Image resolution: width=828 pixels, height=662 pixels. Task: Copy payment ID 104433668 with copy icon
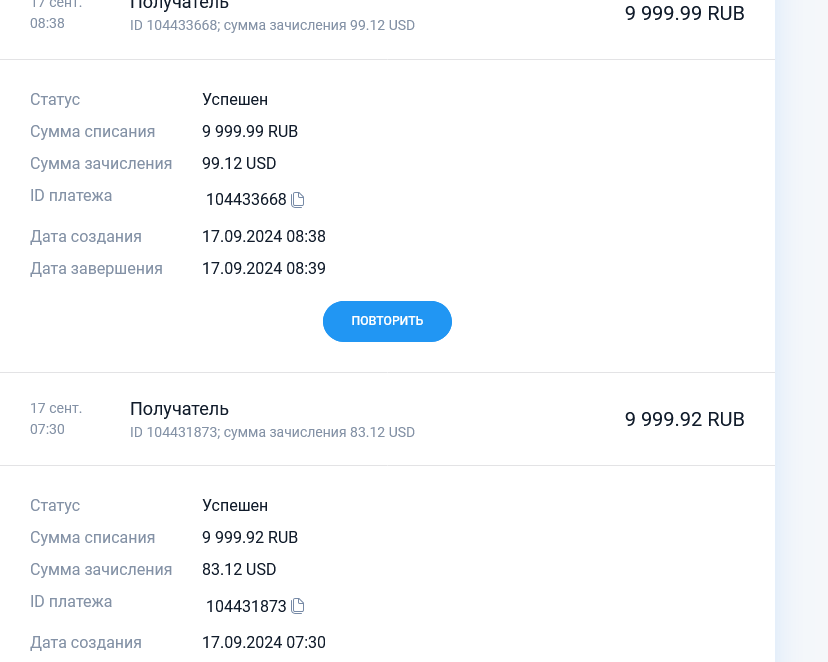pyautogui.click(x=298, y=200)
